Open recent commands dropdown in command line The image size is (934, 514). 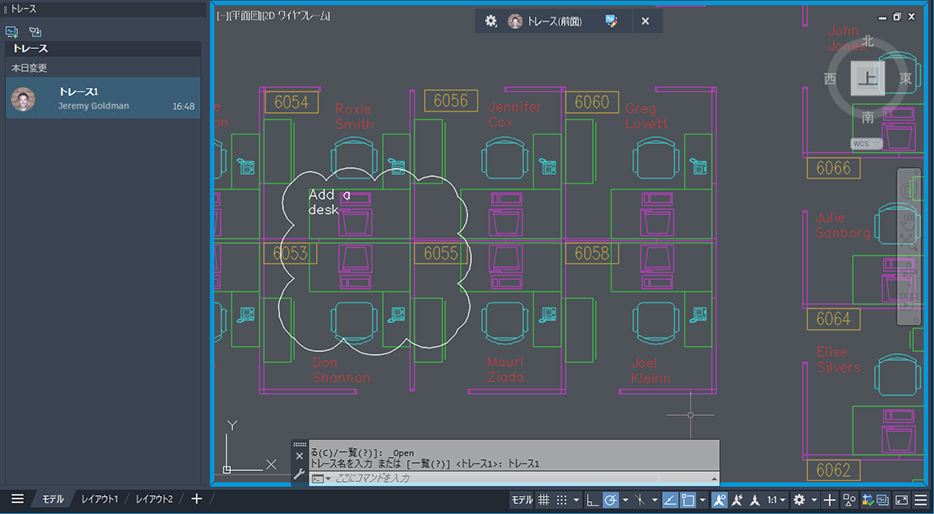(322, 478)
